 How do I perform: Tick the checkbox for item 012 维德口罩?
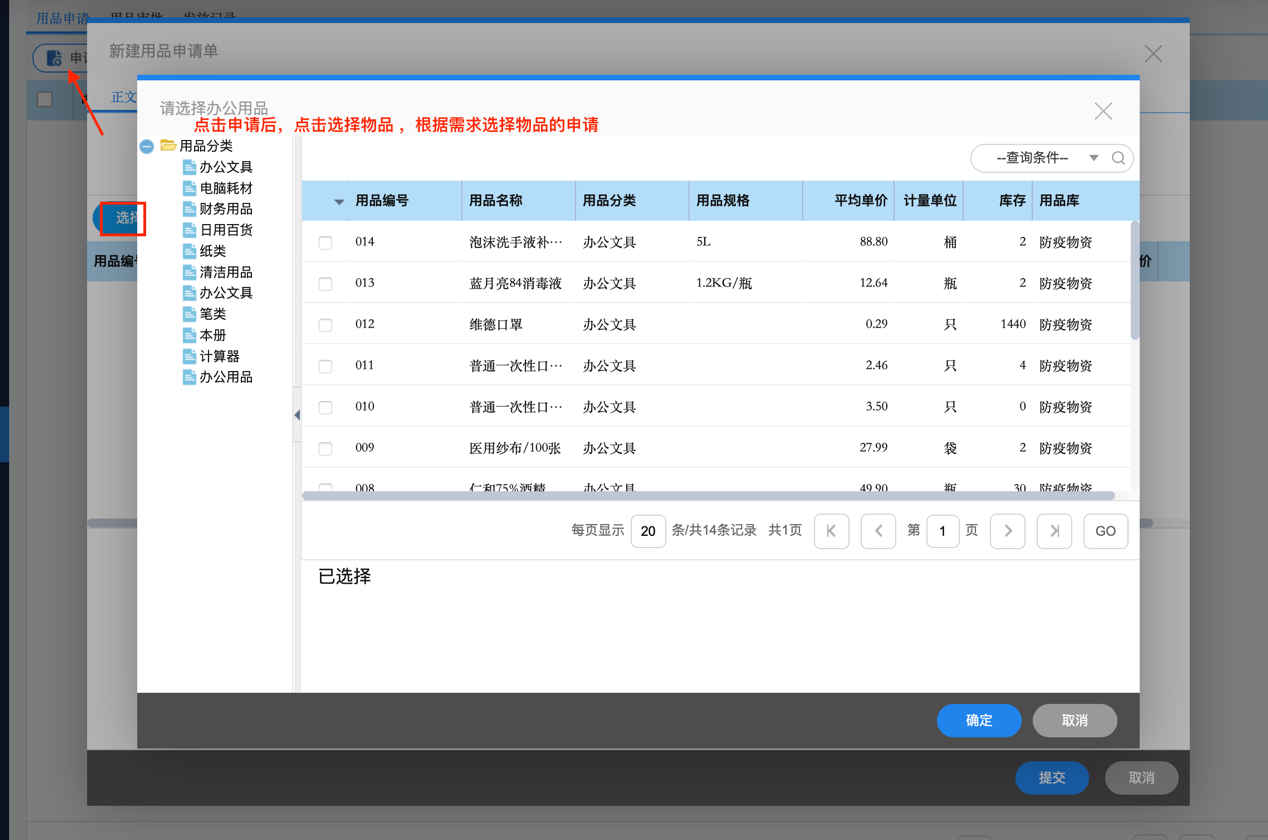click(325, 325)
